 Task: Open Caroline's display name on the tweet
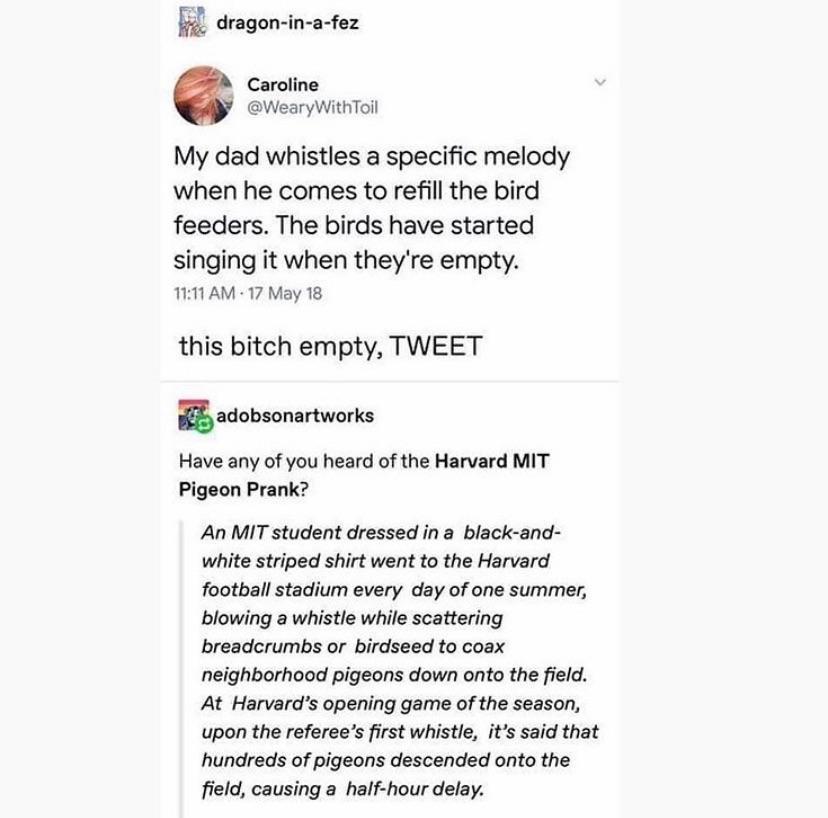[284, 85]
